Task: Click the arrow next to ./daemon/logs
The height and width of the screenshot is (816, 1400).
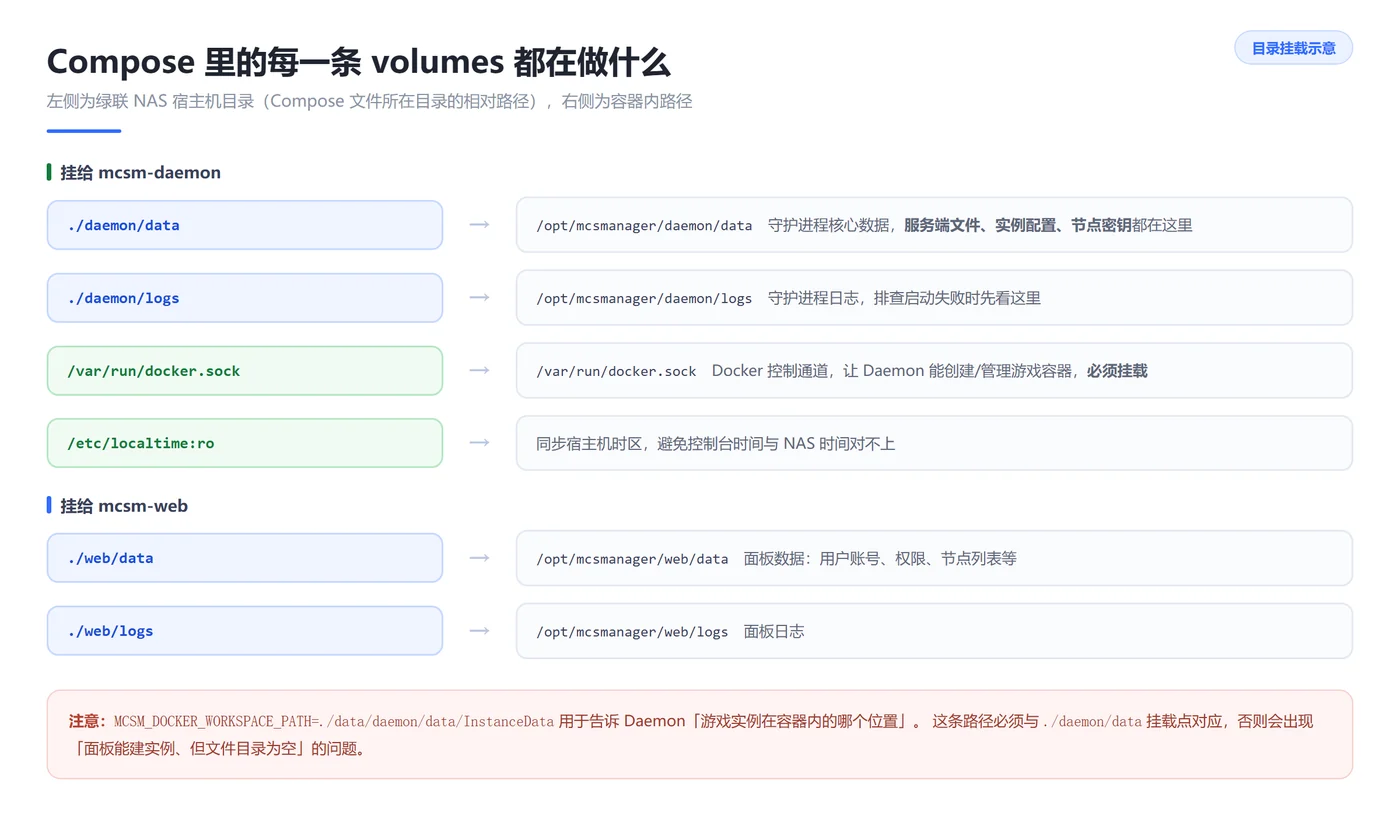Action: (x=479, y=298)
